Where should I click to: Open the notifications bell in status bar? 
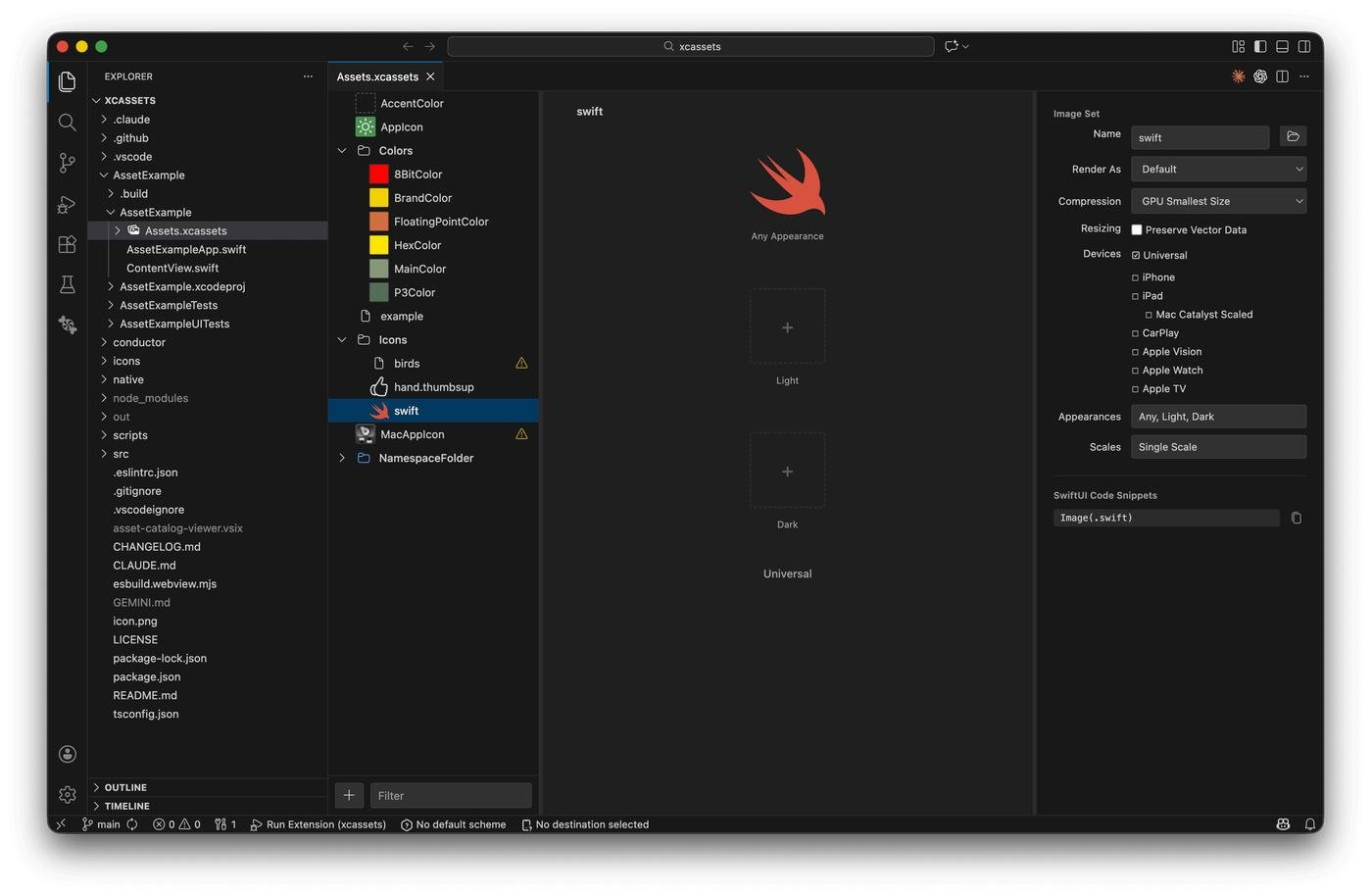tap(1309, 824)
